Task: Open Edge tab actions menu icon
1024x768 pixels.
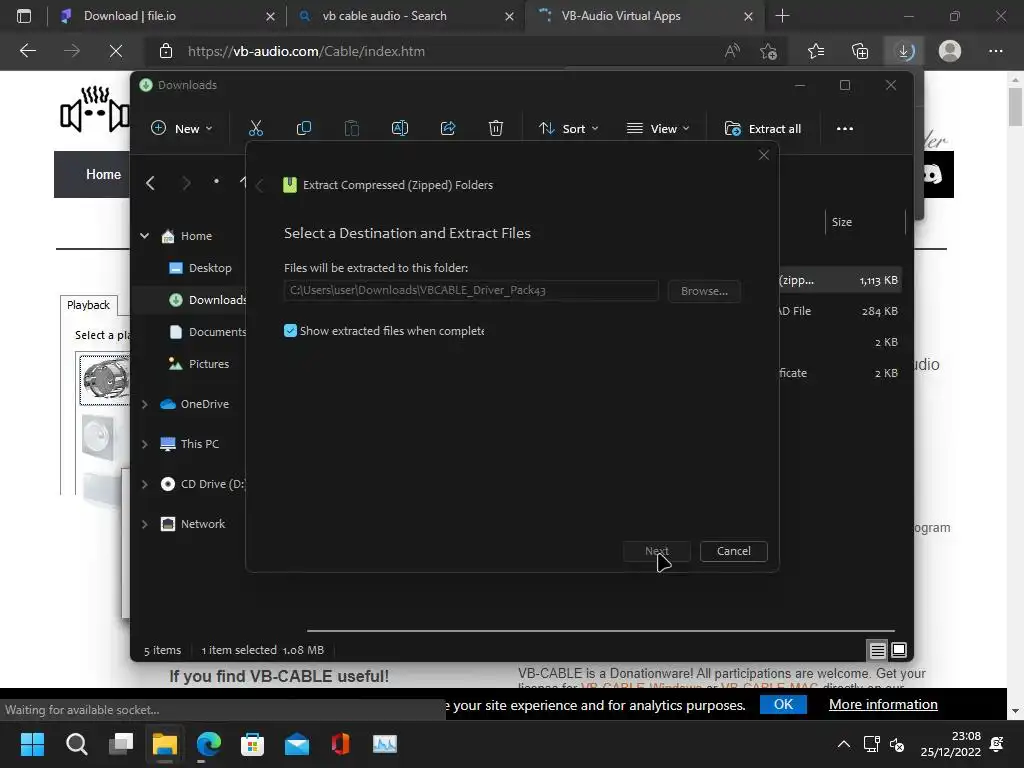Action: [x=24, y=16]
